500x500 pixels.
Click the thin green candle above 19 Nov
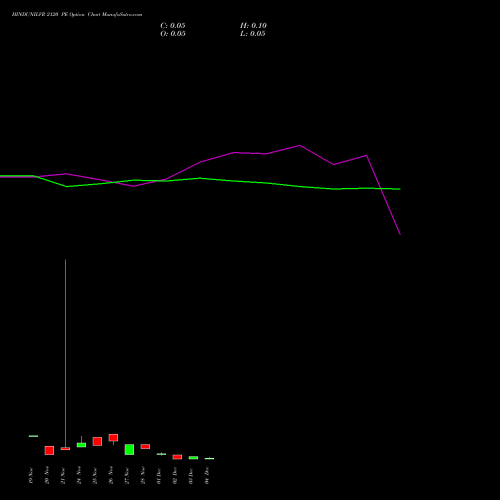(x=33, y=436)
